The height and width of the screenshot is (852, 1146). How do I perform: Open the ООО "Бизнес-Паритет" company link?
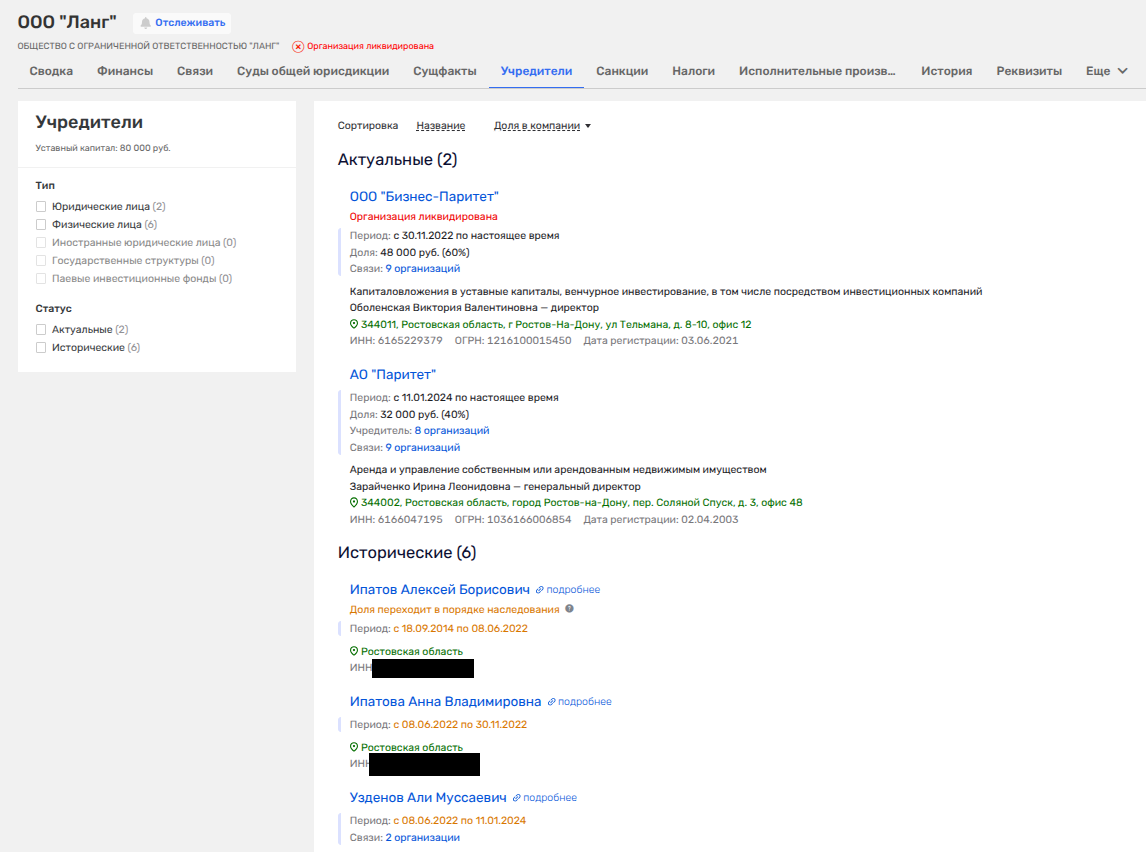pos(424,197)
